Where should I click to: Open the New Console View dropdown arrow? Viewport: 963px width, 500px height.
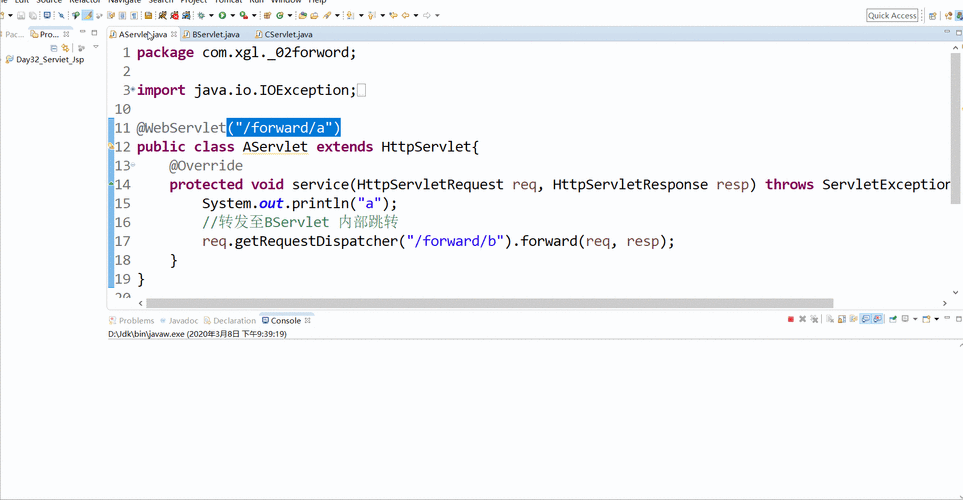click(937, 319)
